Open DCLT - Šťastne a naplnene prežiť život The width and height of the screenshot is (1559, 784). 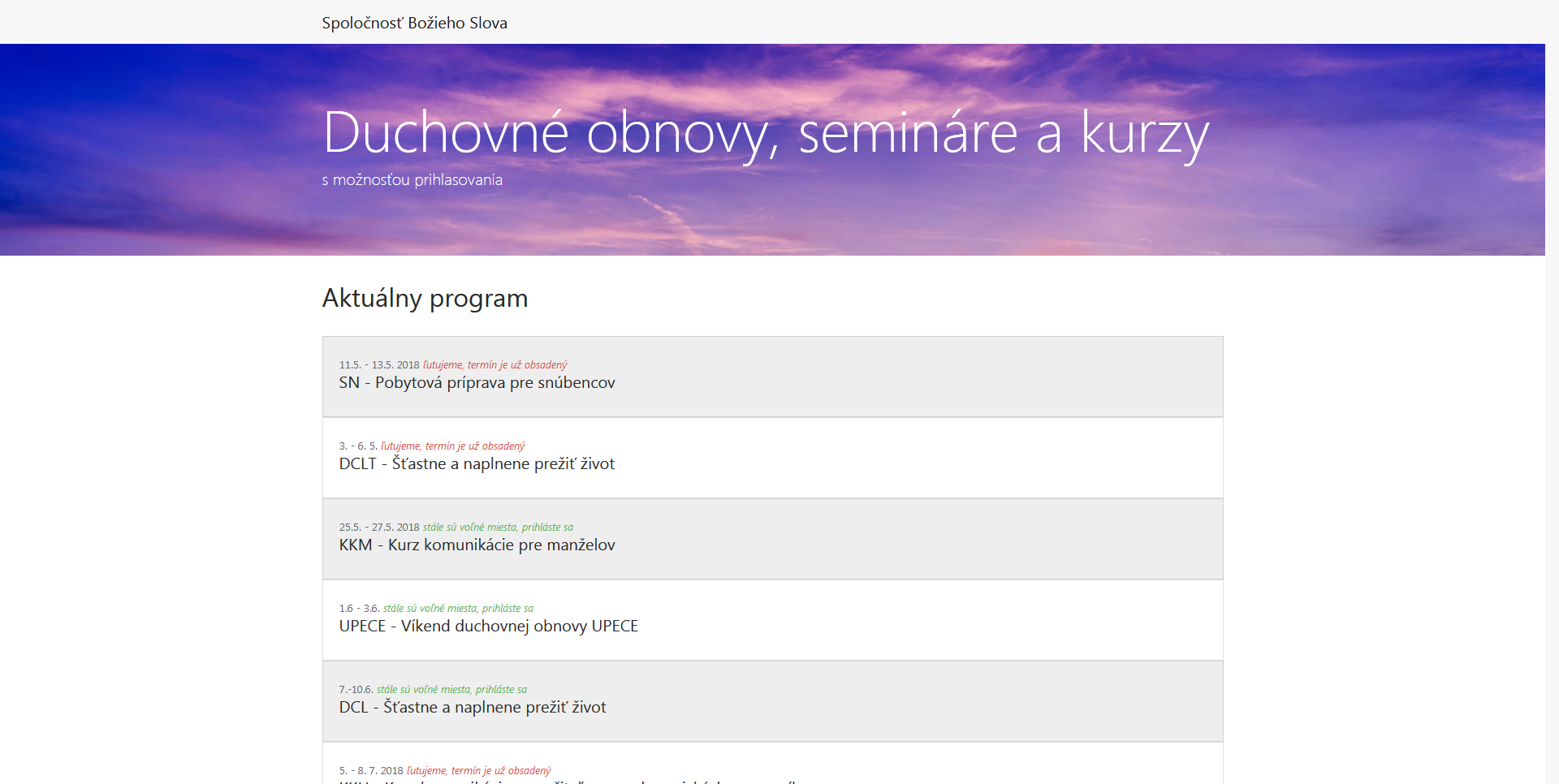tap(477, 464)
